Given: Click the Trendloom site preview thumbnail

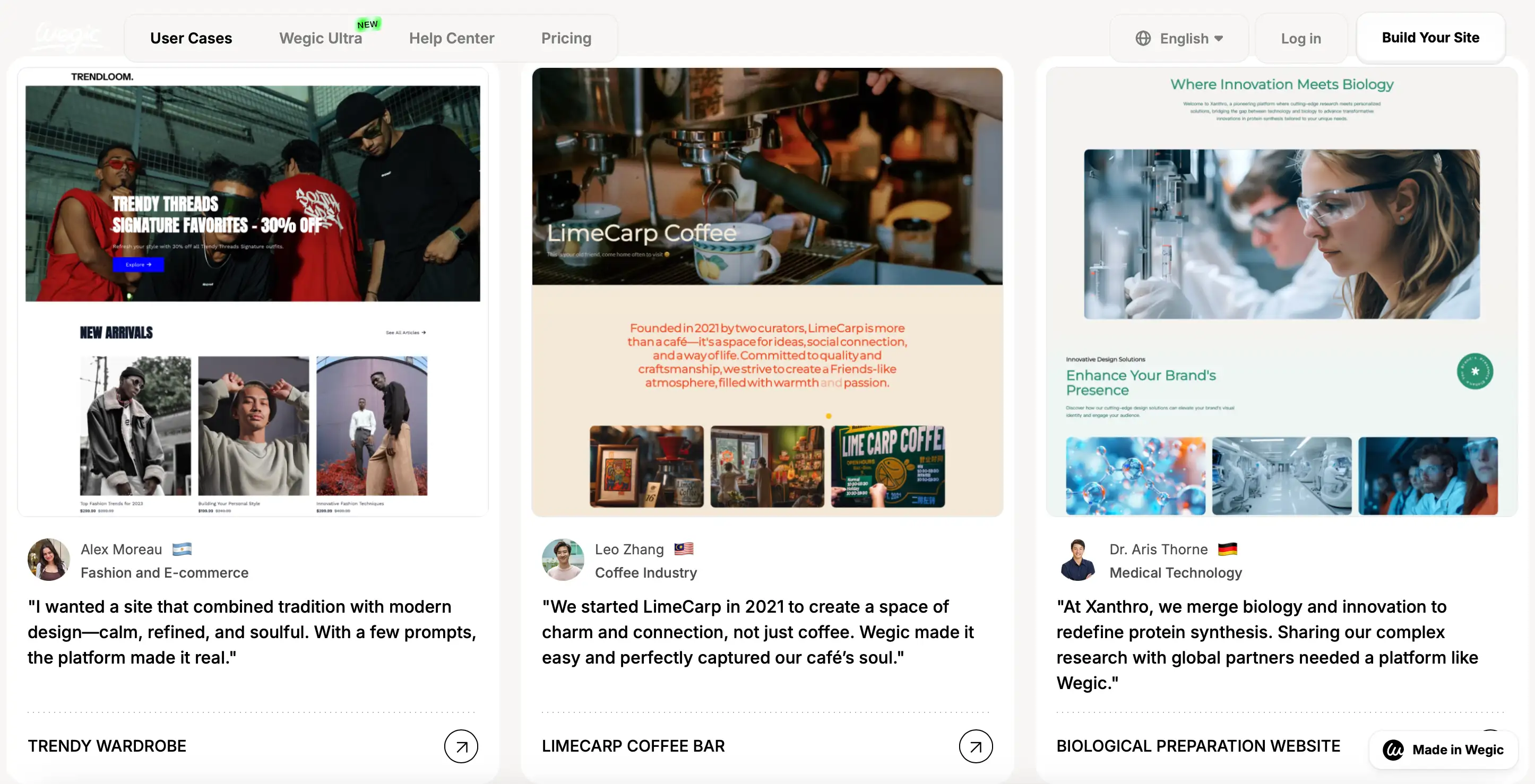Looking at the screenshot, I should (x=253, y=291).
